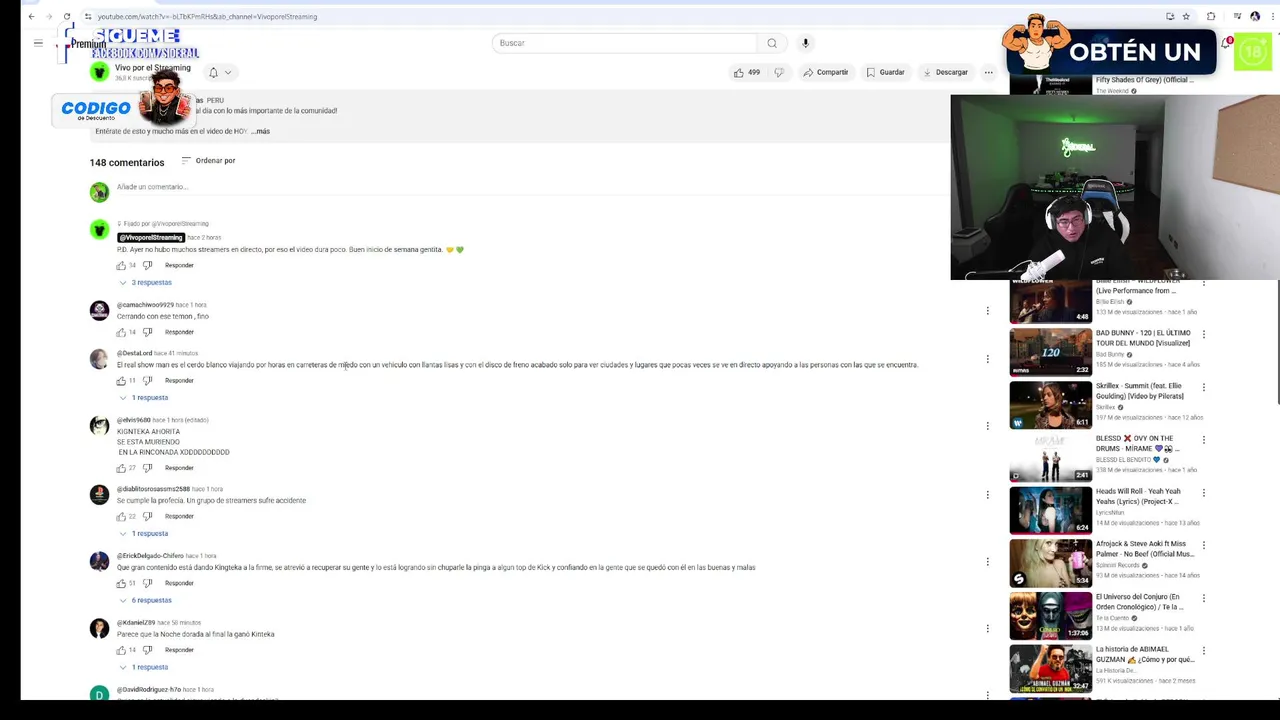Open site information icon in address bar
Screen dimensions: 1280x720
88,16
